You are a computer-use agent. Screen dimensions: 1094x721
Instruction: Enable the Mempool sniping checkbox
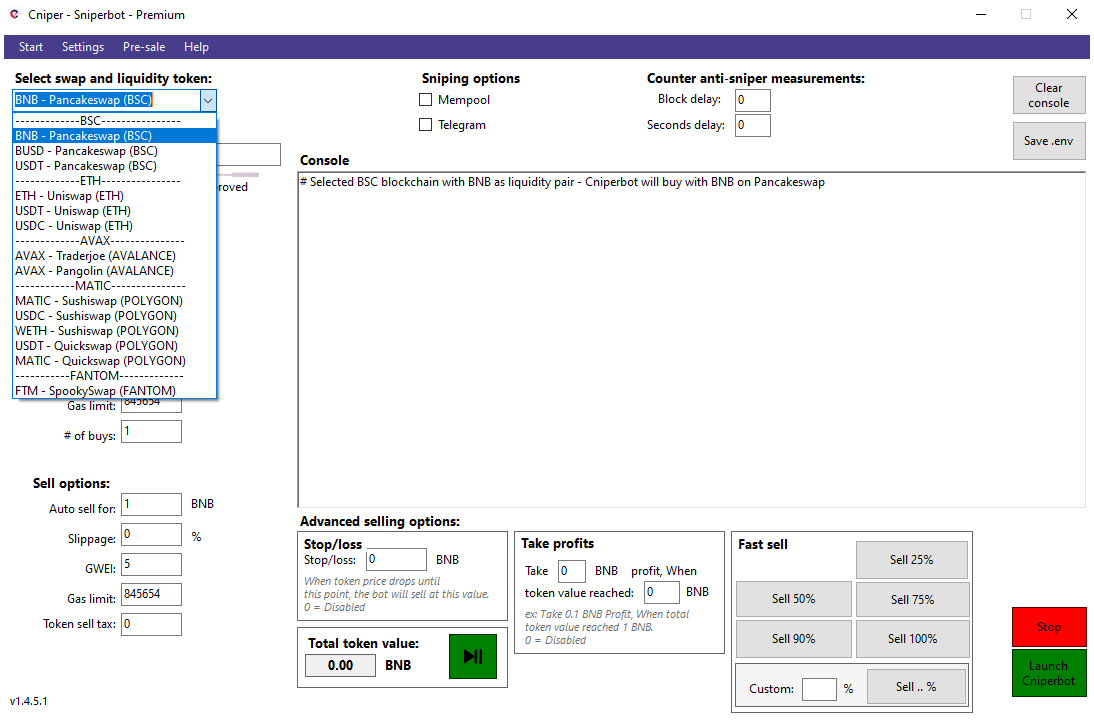click(426, 100)
